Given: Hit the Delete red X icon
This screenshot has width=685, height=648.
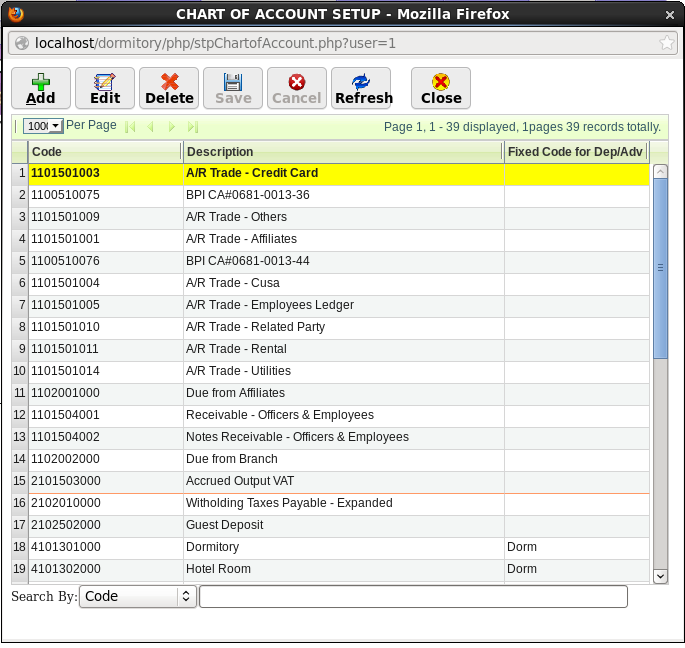Looking at the screenshot, I should coord(169,82).
